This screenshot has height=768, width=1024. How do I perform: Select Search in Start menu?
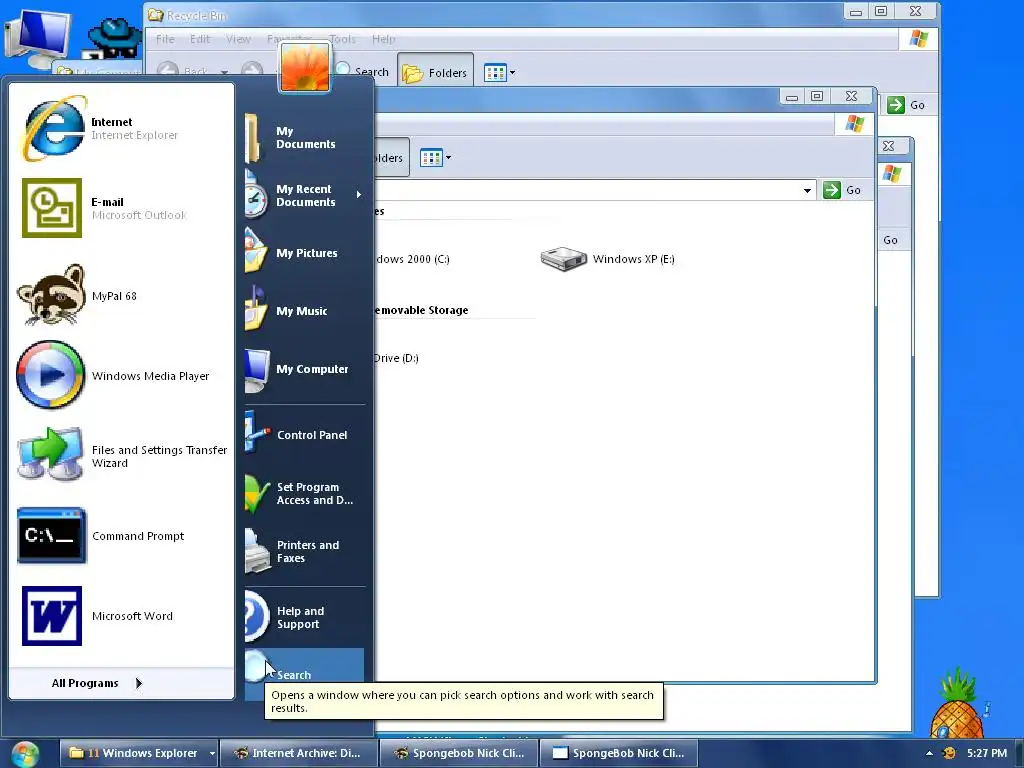coord(304,675)
